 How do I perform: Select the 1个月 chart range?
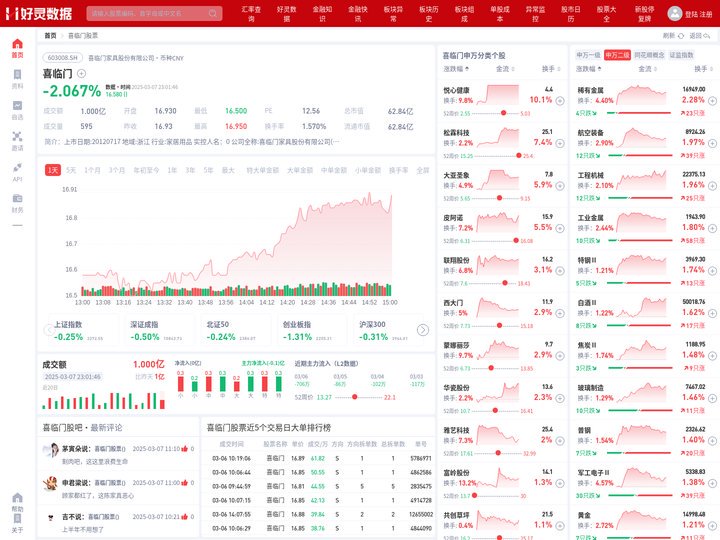click(x=92, y=170)
